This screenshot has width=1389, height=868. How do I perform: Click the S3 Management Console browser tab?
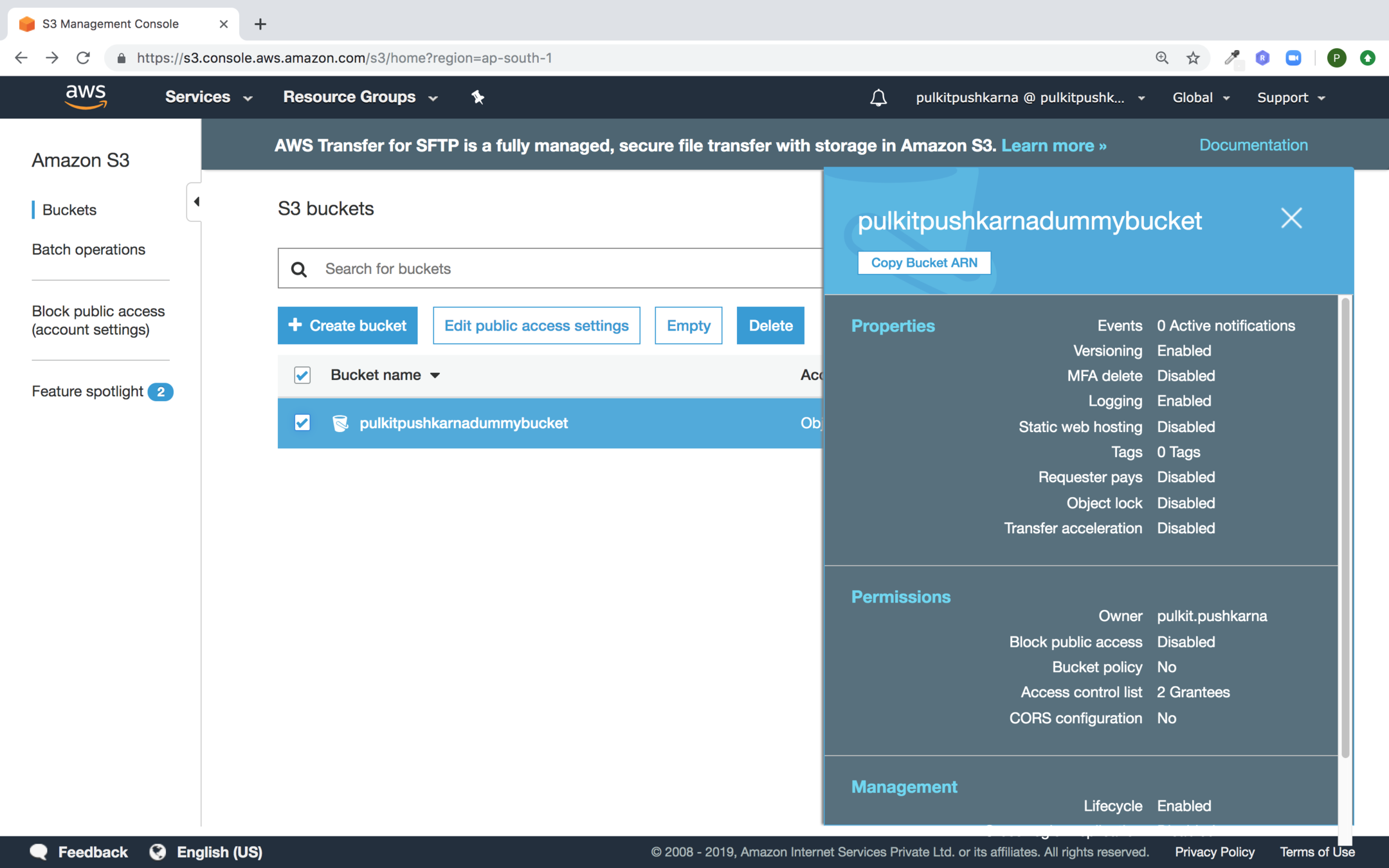point(123,24)
